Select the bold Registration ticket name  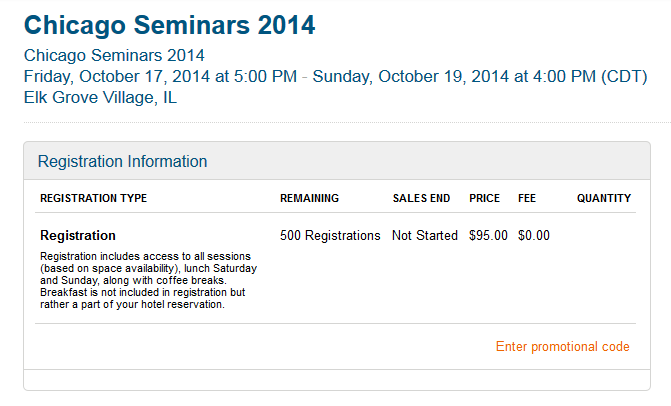[x=78, y=236]
